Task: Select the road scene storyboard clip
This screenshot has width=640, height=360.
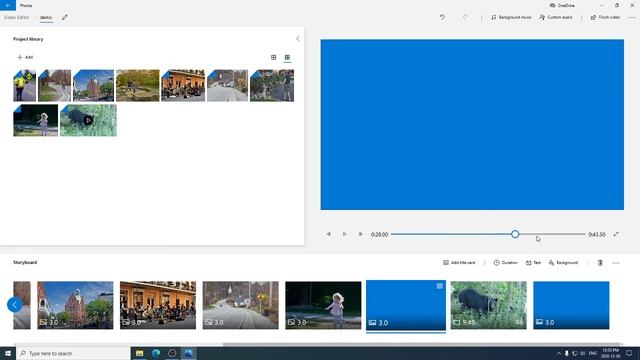Action: tap(240, 305)
